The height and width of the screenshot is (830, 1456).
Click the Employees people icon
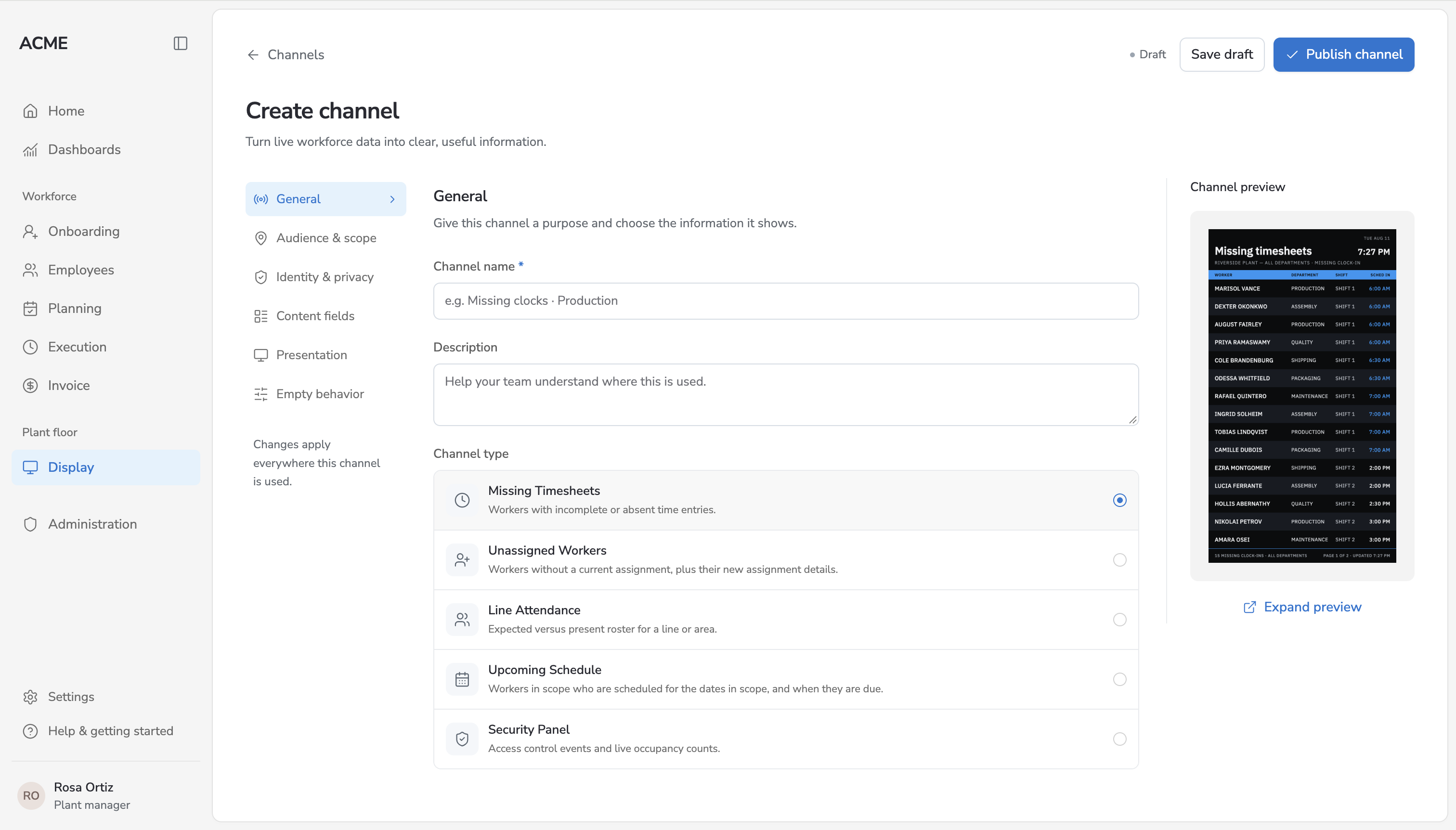point(30,270)
